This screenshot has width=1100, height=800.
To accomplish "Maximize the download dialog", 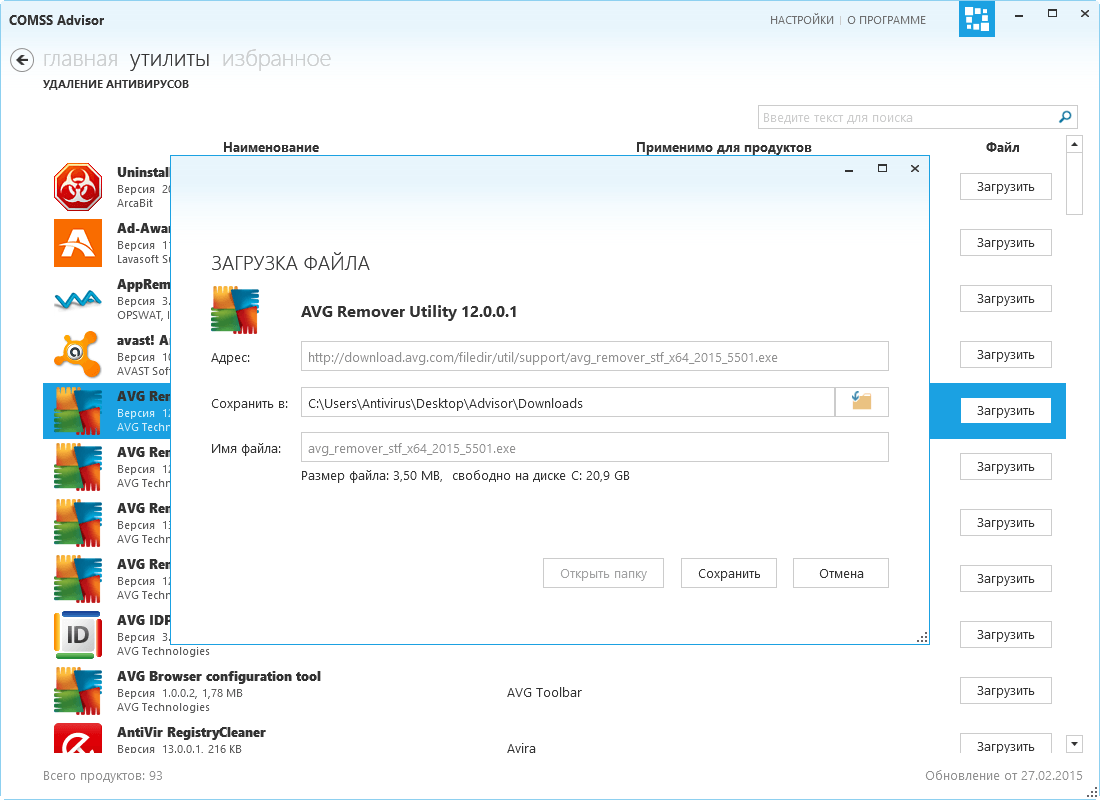I will point(883,168).
